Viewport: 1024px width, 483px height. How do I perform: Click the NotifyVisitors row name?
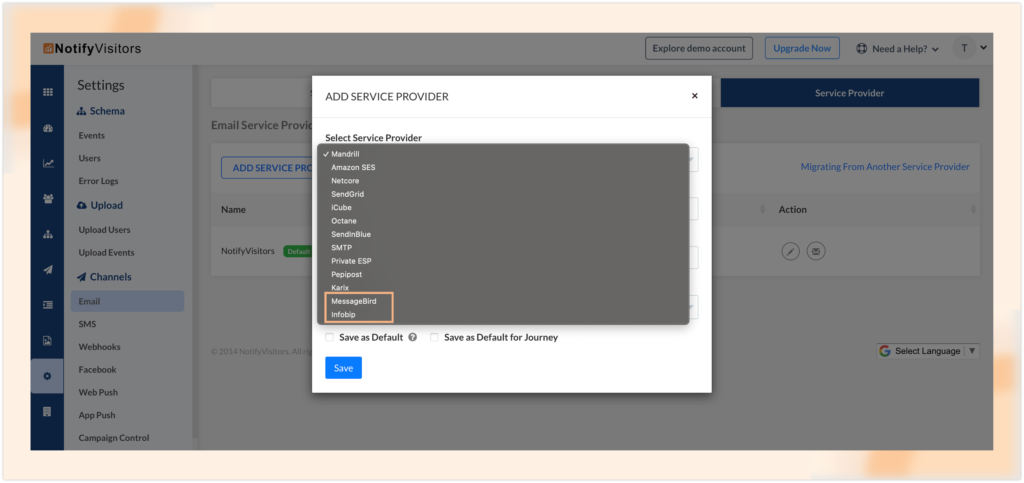point(248,251)
